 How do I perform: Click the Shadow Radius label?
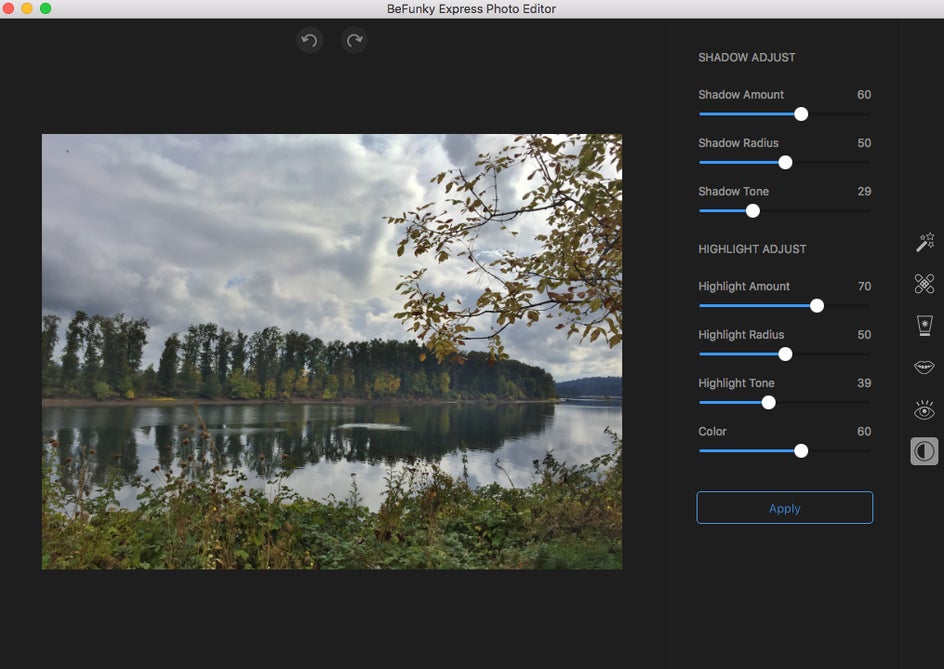point(738,143)
